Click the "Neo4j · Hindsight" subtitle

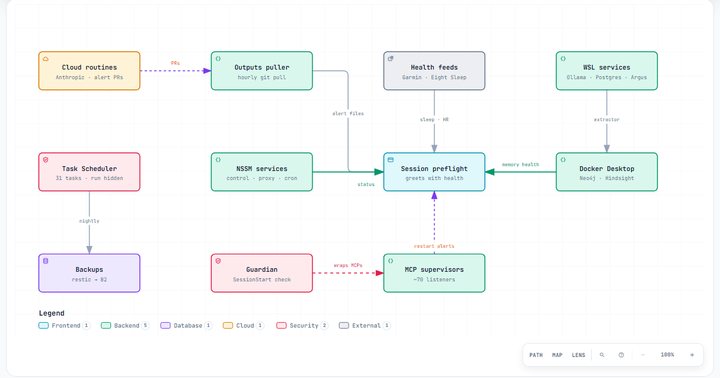coord(607,178)
